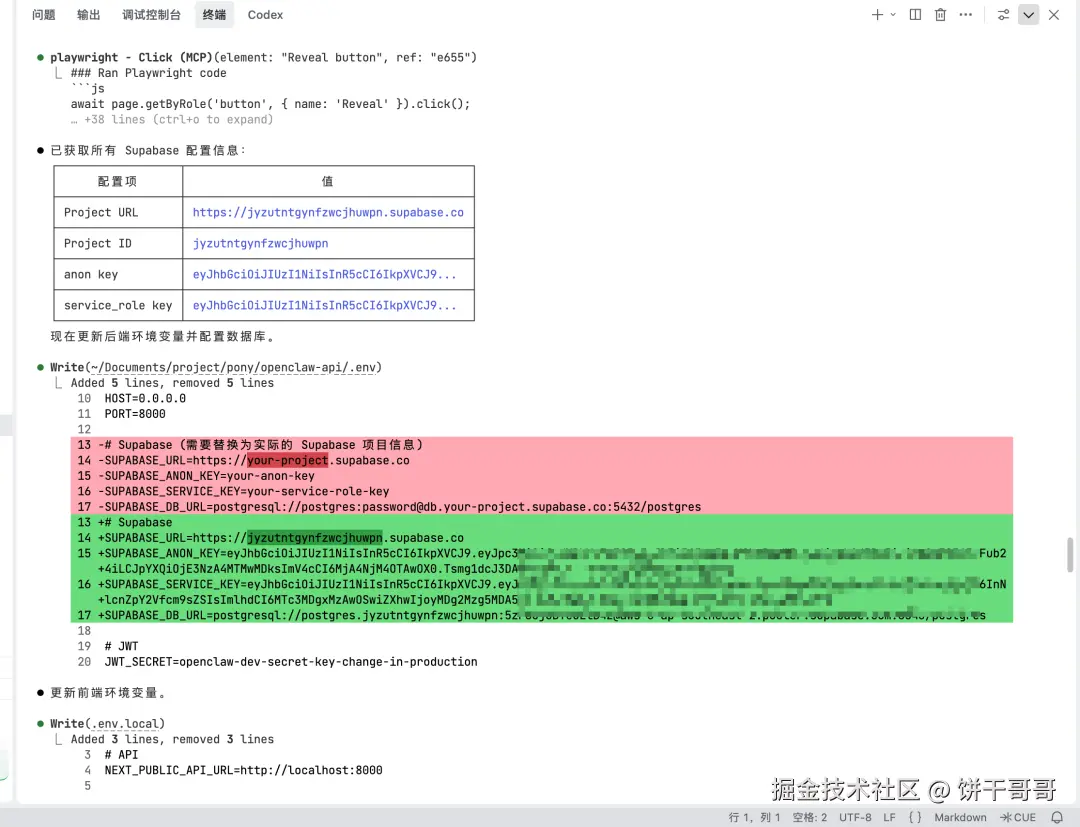Change encoding via UTF-8 status item
The width and height of the screenshot is (1080, 827).
[855, 817]
